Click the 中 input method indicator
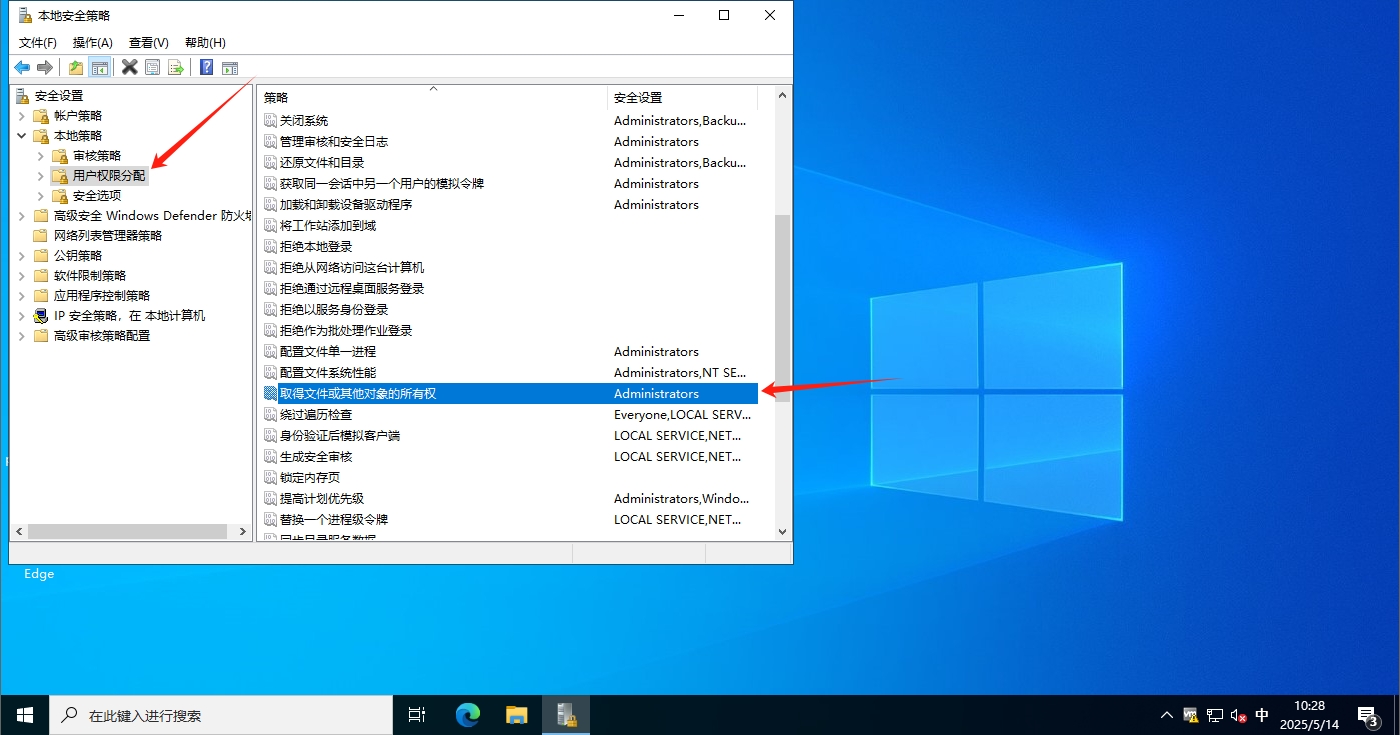The height and width of the screenshot is (735, 1400). (x=1262, y=715)
